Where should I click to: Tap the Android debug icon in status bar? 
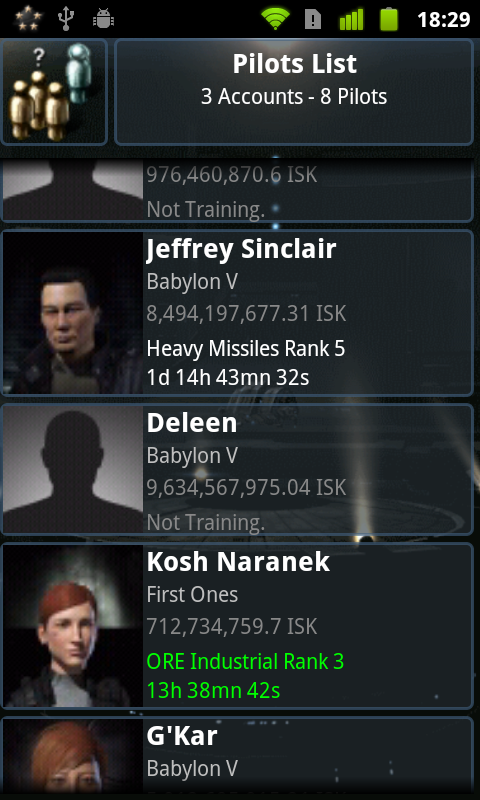click(x=103, y=19)
